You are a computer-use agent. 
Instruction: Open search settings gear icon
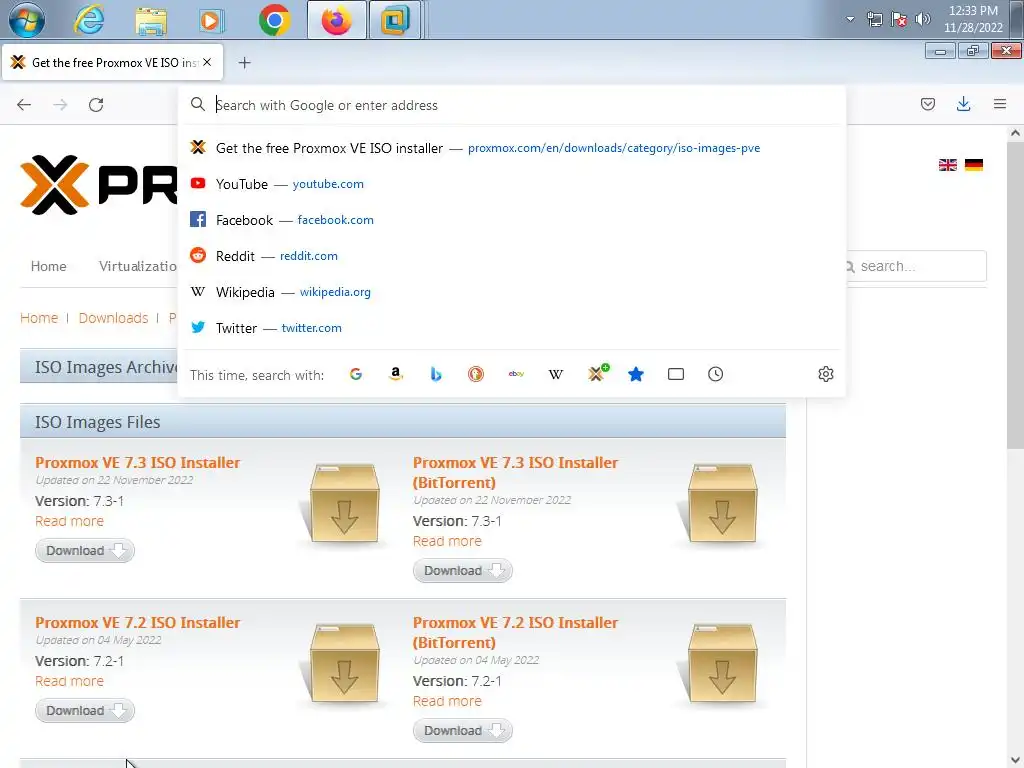click(825, 374)
